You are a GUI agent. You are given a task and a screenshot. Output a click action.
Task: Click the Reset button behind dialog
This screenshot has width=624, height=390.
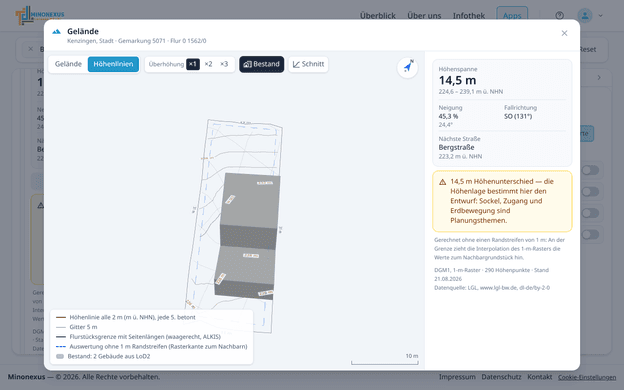(x=588, y=49)
